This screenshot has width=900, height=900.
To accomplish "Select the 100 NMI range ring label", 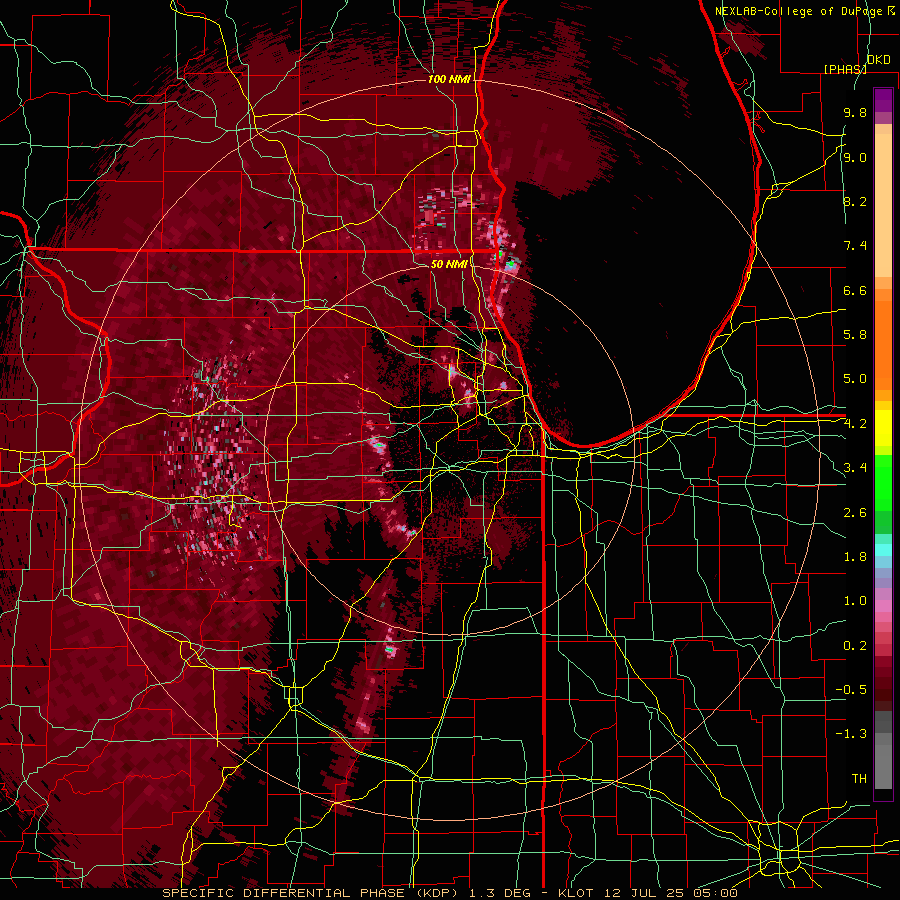I will [449, 79].
